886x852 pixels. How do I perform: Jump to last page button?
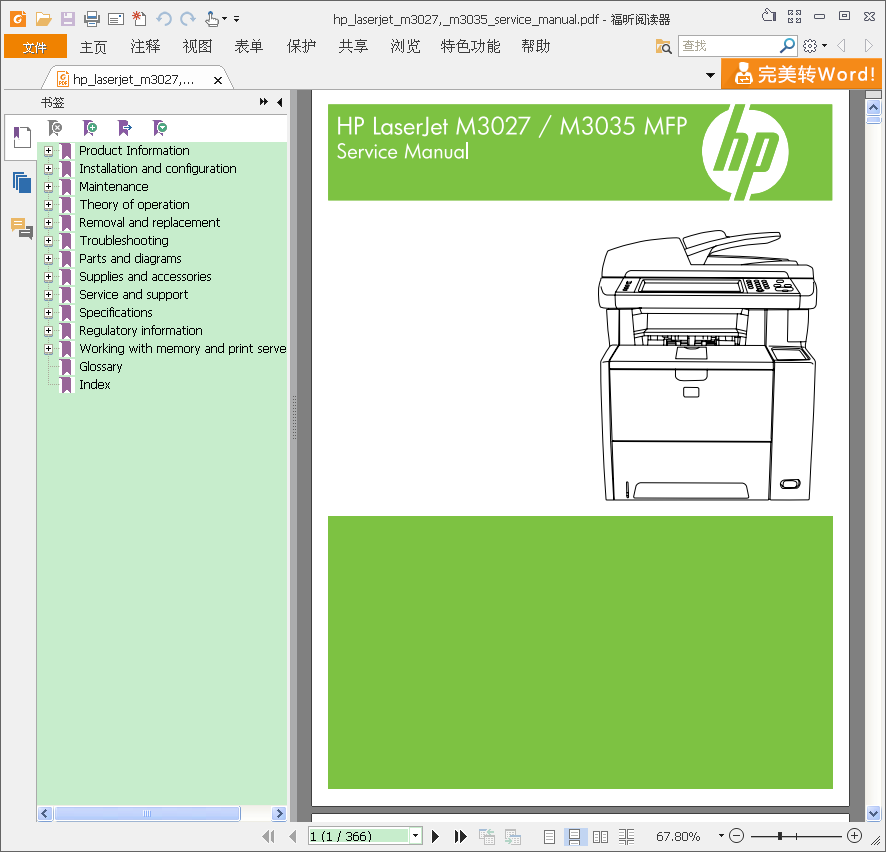tap(461, 836)
